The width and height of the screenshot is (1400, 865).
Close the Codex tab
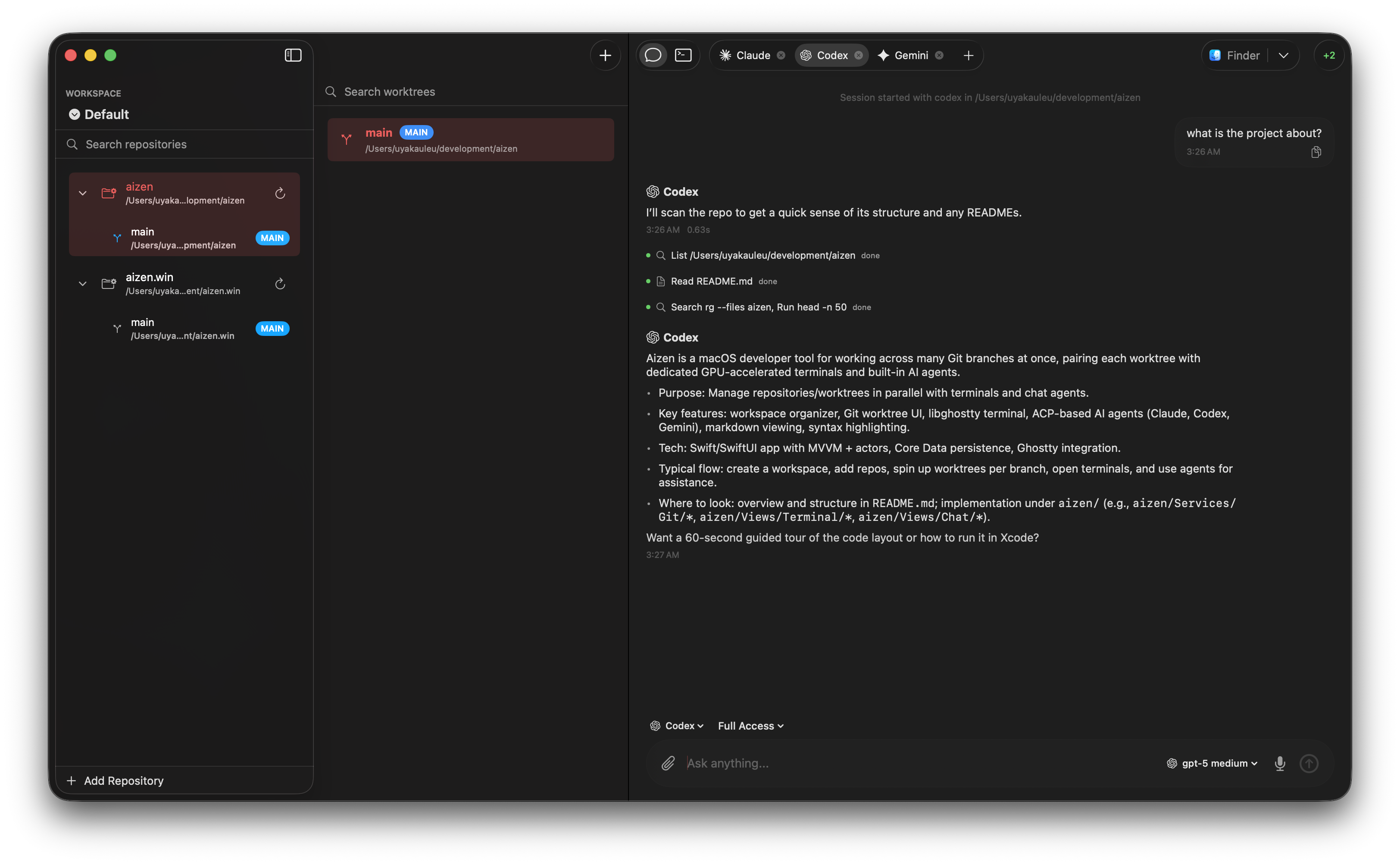[x=859, y=56]
